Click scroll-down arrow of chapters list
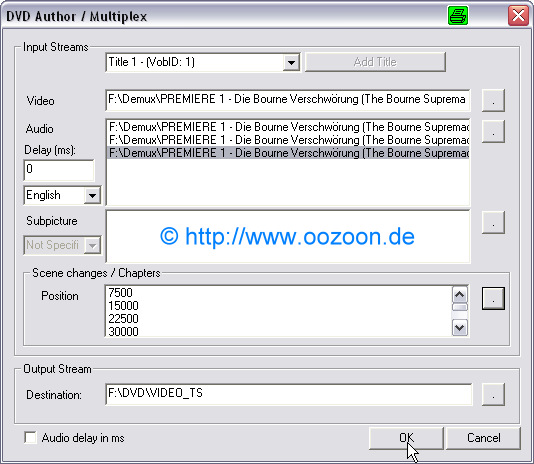Viewport: 534px width, 464px height. coord(460,328)
